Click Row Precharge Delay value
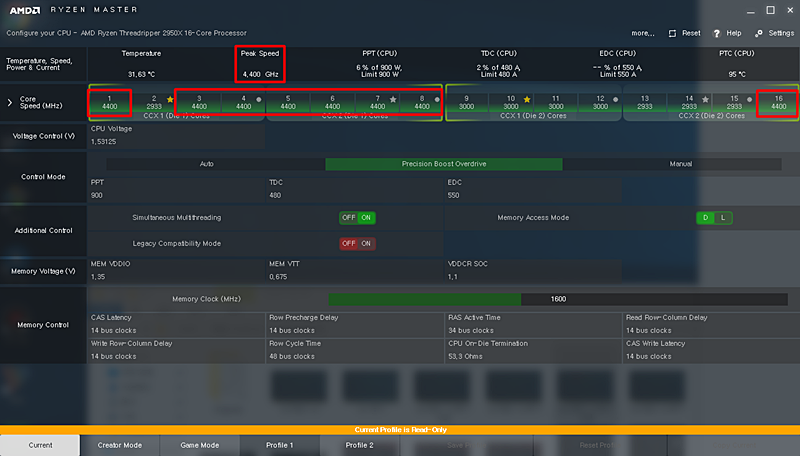 (292, 331)
